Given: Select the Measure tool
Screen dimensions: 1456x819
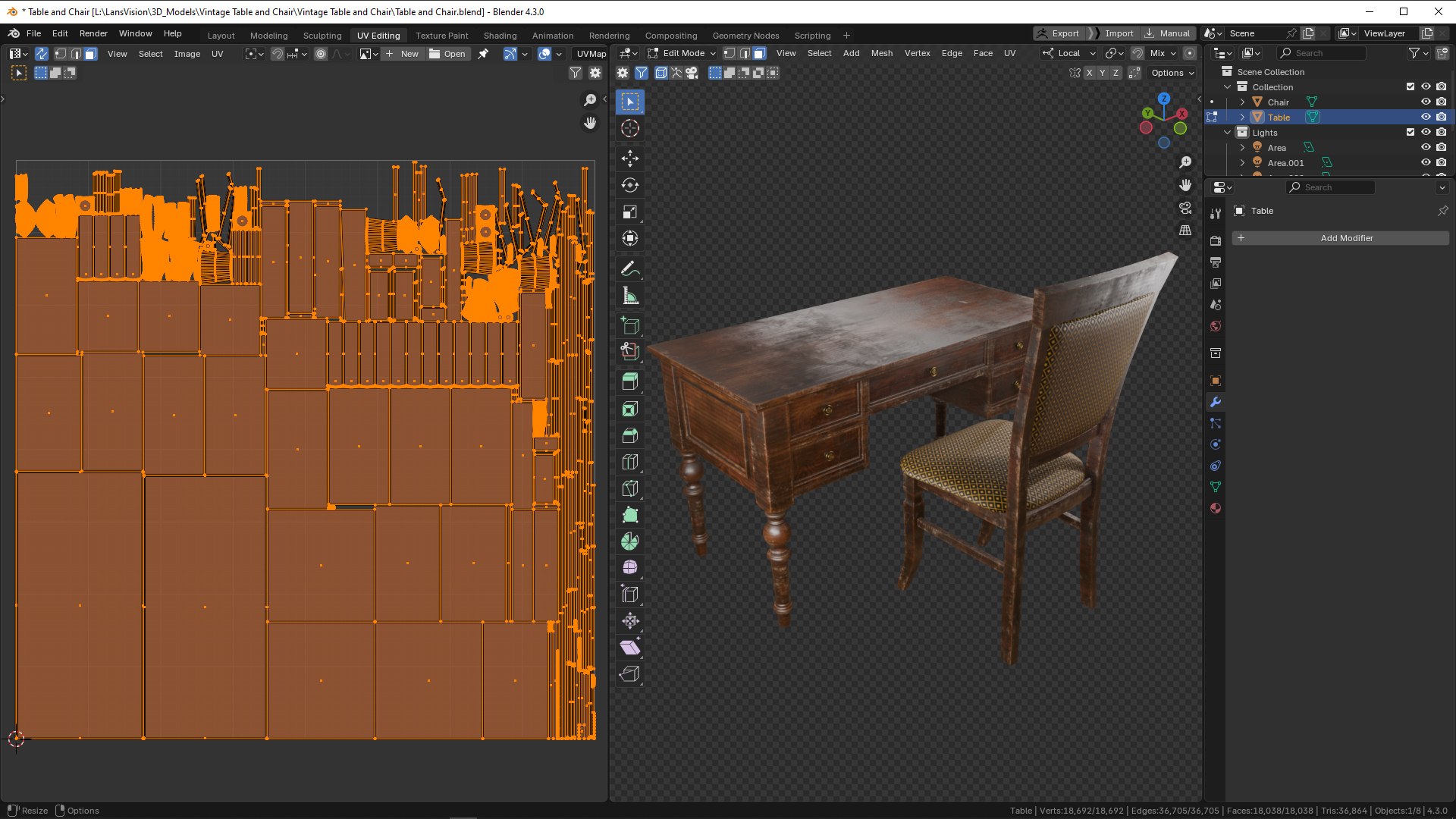Looking at the screenshot, I should click(629, 296).
